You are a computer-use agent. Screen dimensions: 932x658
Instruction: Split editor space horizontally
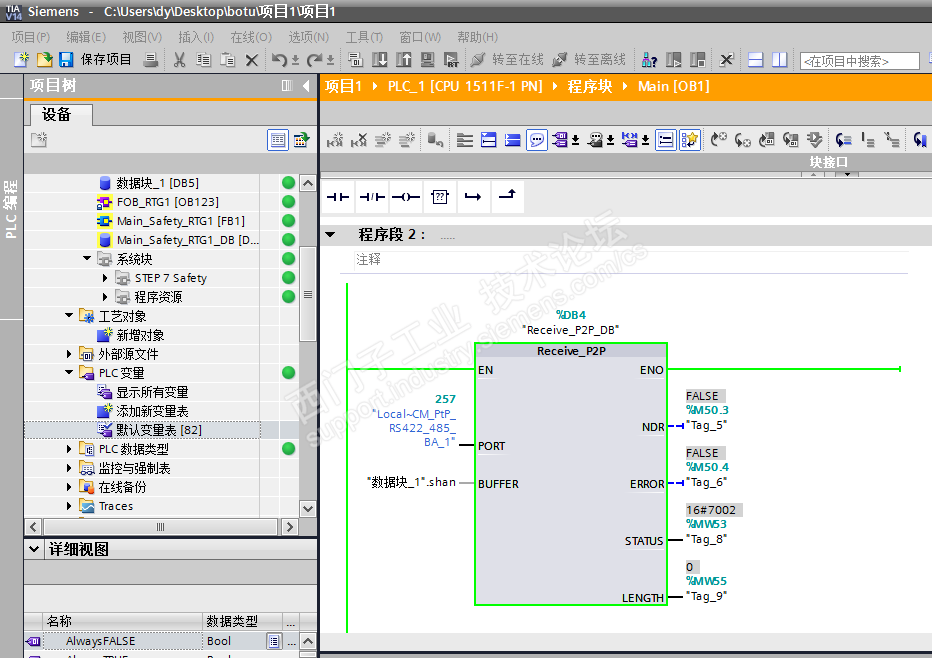(x=755, y=59)
